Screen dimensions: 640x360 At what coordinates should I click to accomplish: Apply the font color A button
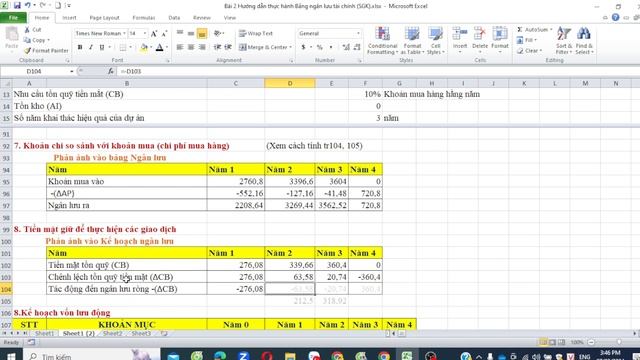(x=160, y=48)
